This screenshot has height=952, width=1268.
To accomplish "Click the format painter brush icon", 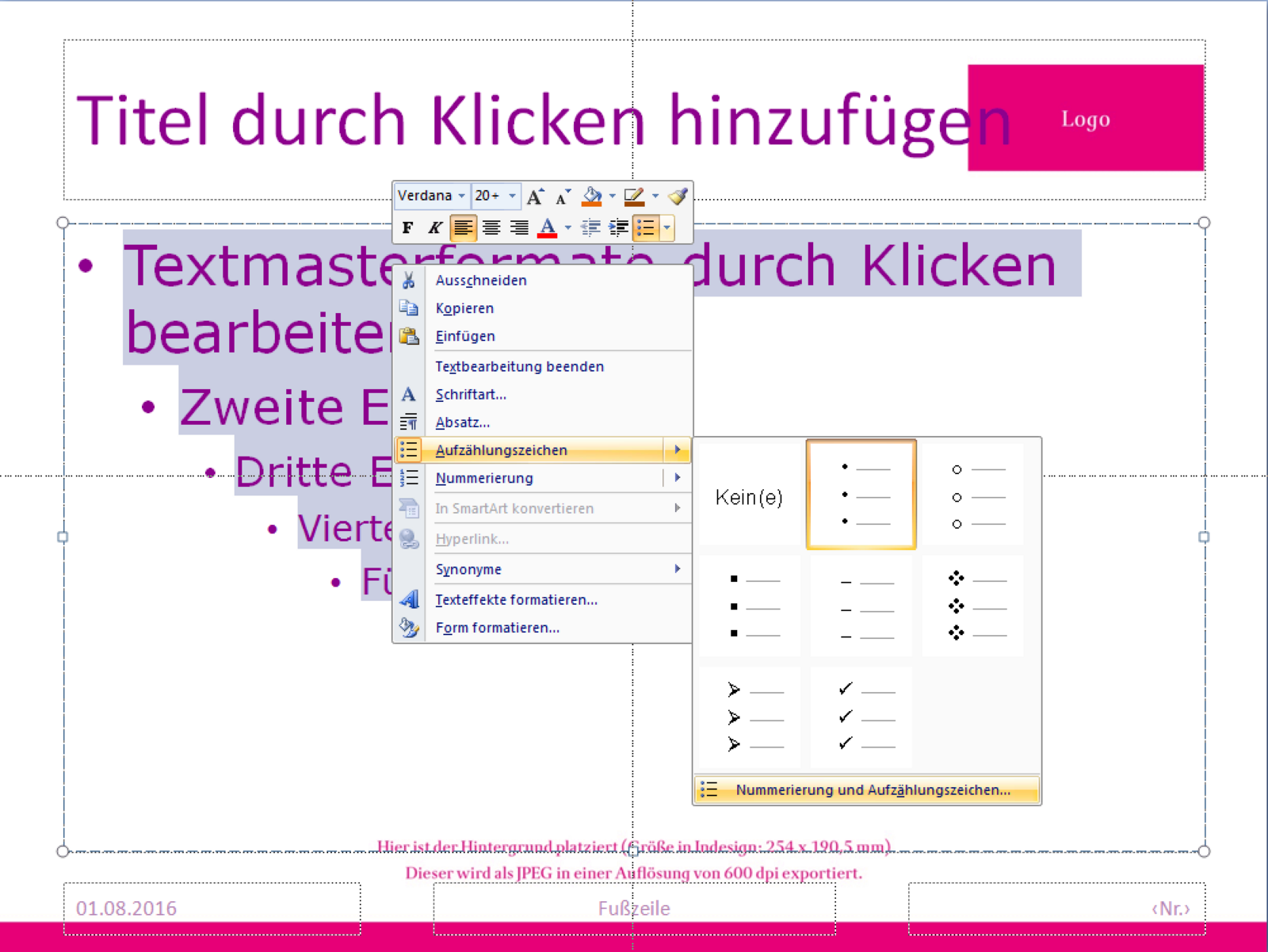I will click(x=678, y=197).
